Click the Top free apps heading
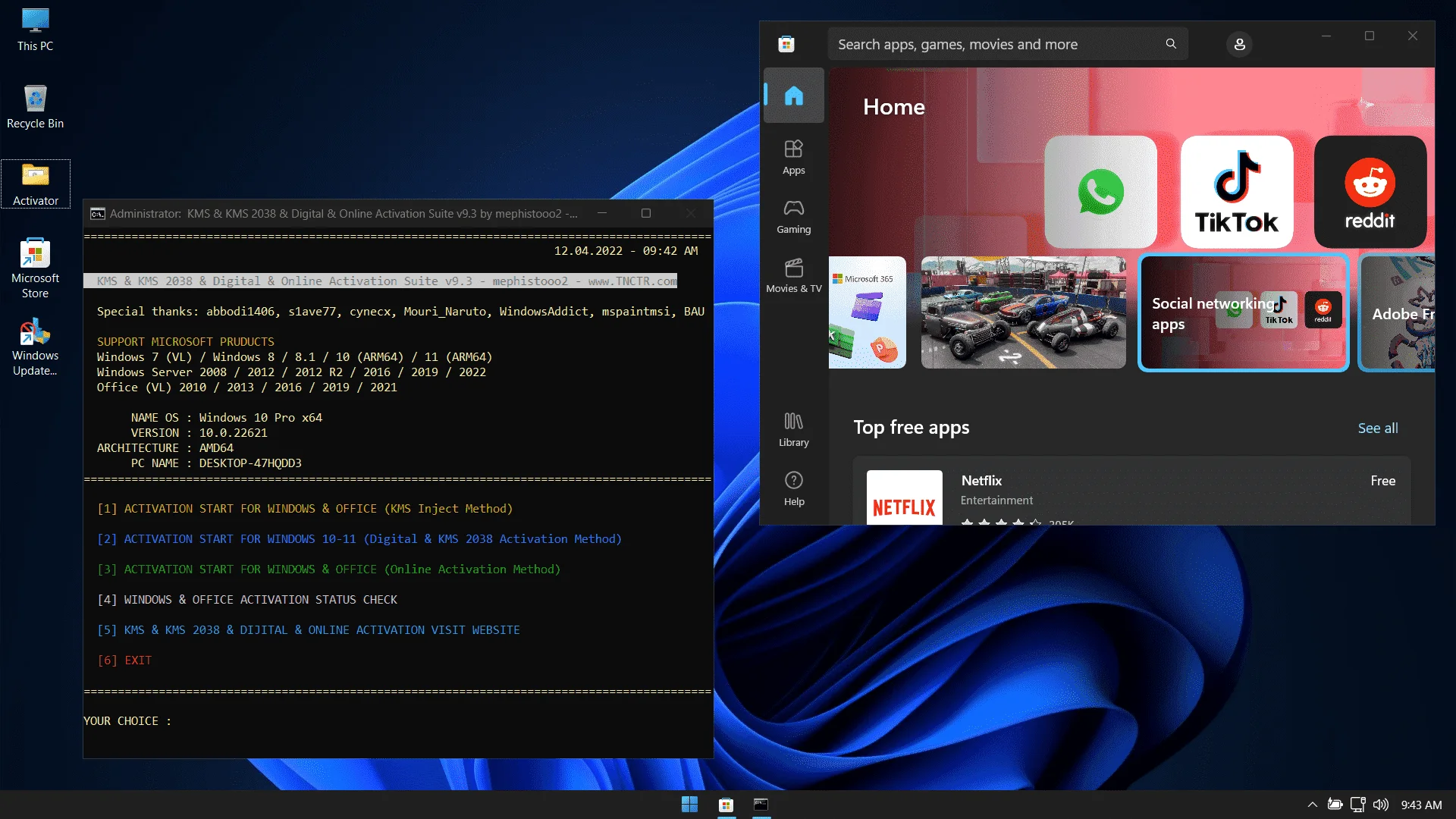This screenshot has width=1456, height=819. pos(912,428)
